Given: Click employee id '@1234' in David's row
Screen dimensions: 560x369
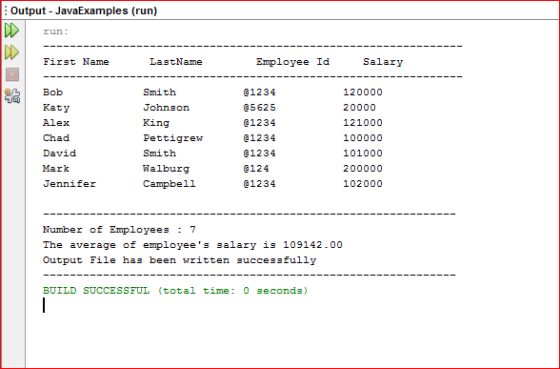Looking at the screenshot, I should coord(260,153).
